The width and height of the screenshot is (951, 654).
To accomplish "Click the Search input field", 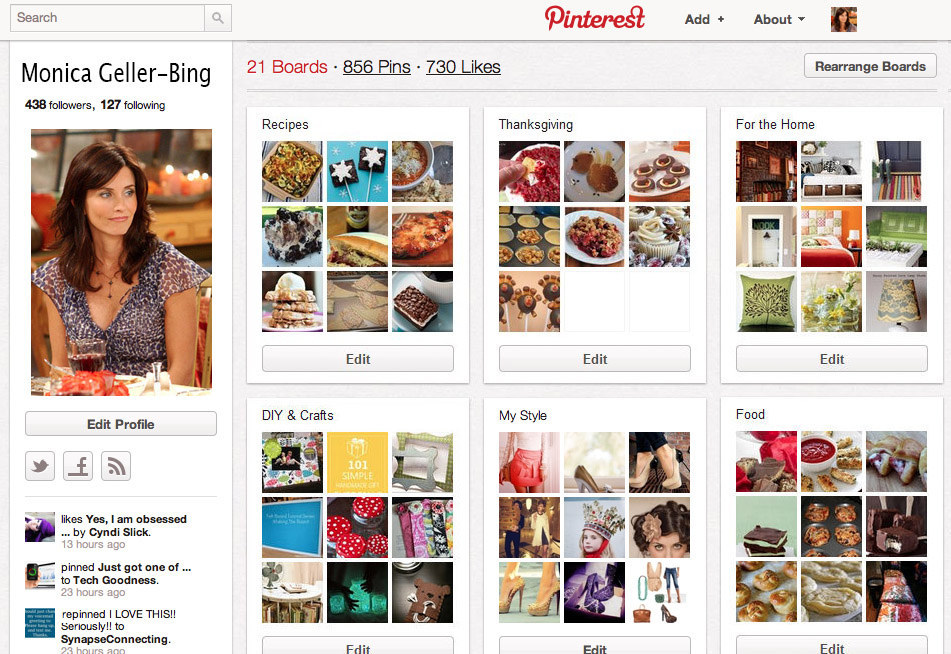I will (x=107, y=18).
